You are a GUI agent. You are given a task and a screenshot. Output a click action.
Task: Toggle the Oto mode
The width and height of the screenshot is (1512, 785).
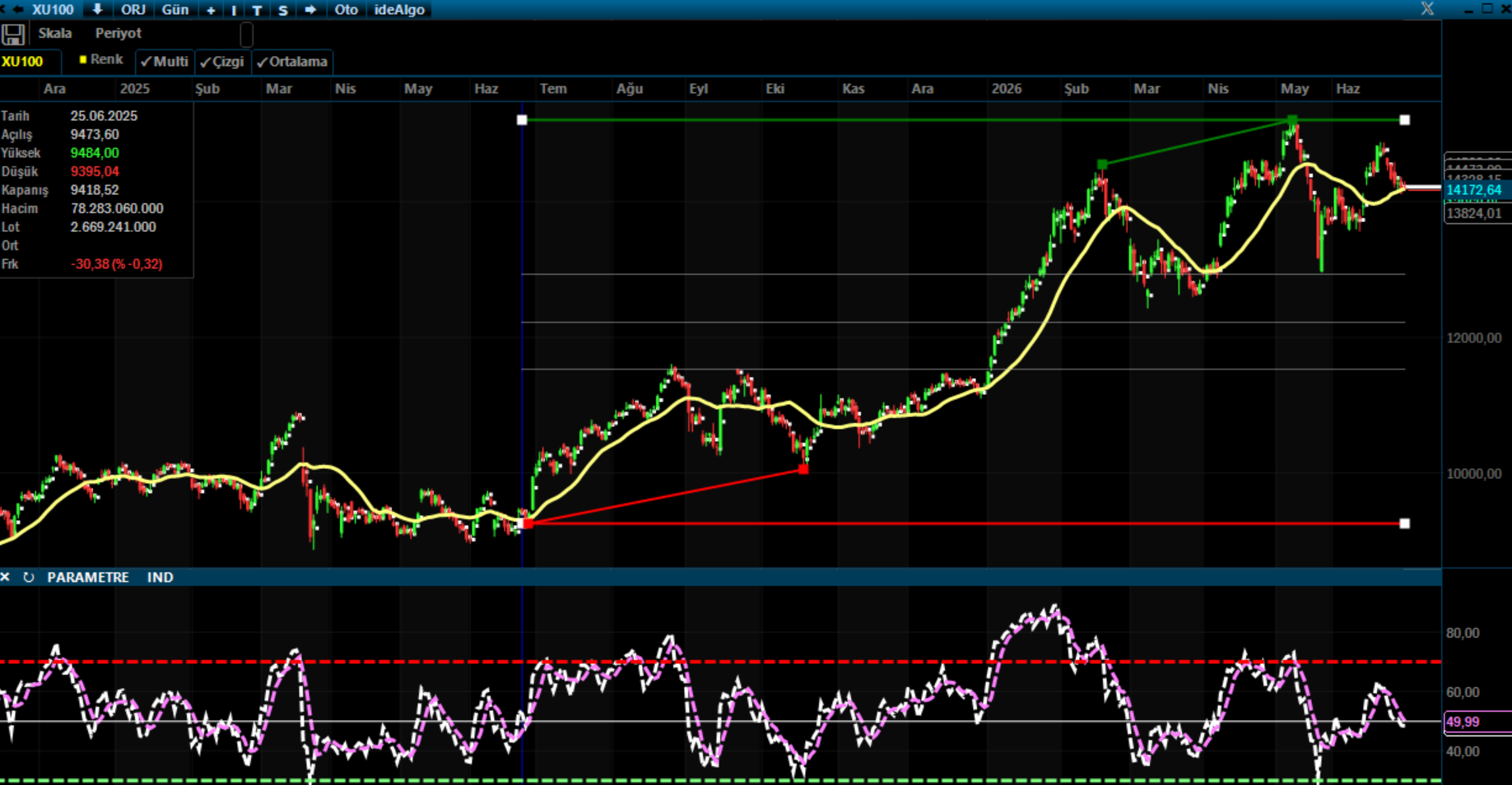point(347,9)
